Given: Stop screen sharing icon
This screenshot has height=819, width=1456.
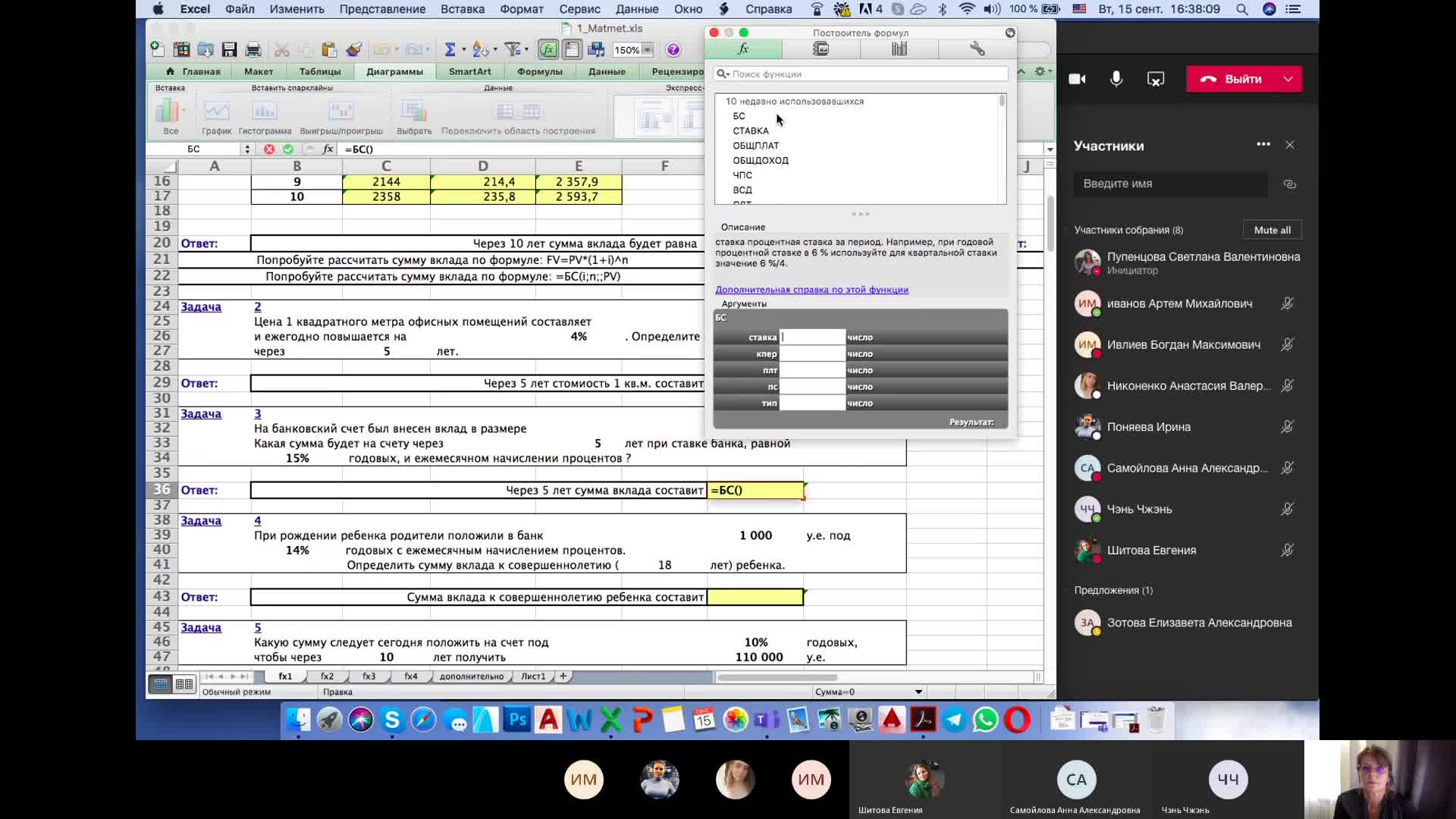Looking at the screenshot, I should click(x=1156, y=79).
